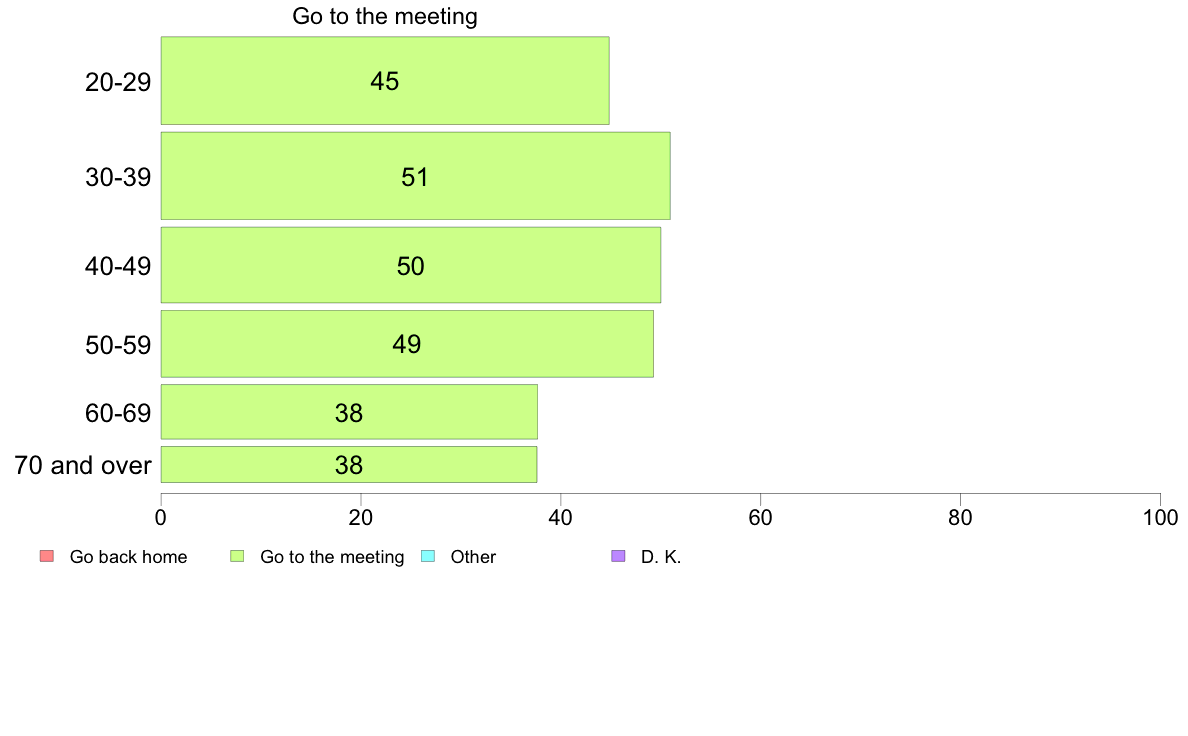Select the 70 and over bar
Image resolution: width=1188 pixels, height=736 pixels.
pos(349,465)
